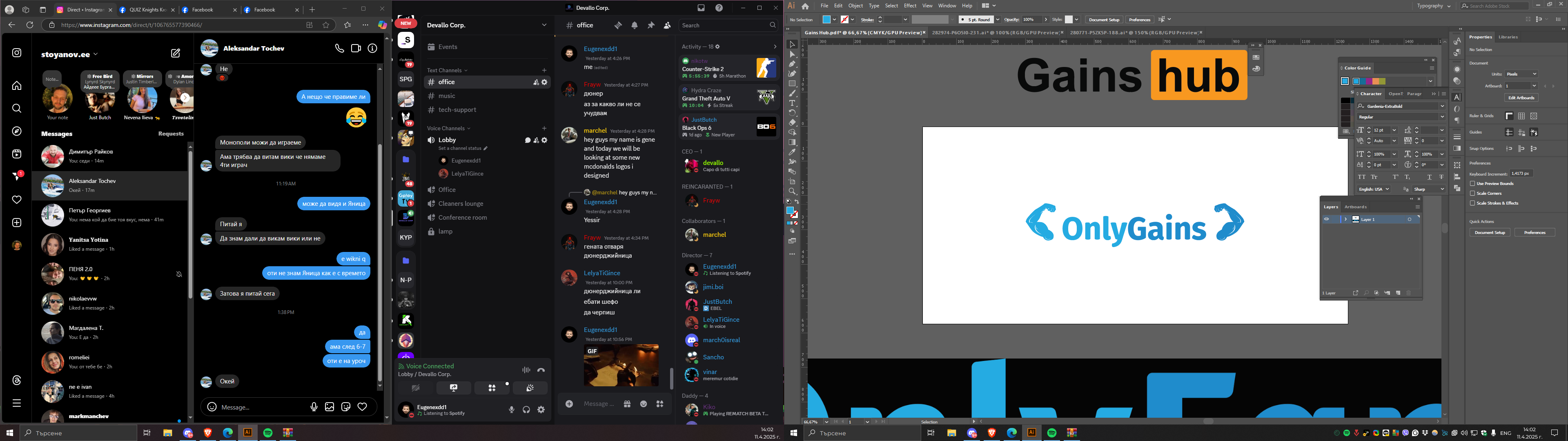Compose new Instagram message

click(x=175, y=53)
